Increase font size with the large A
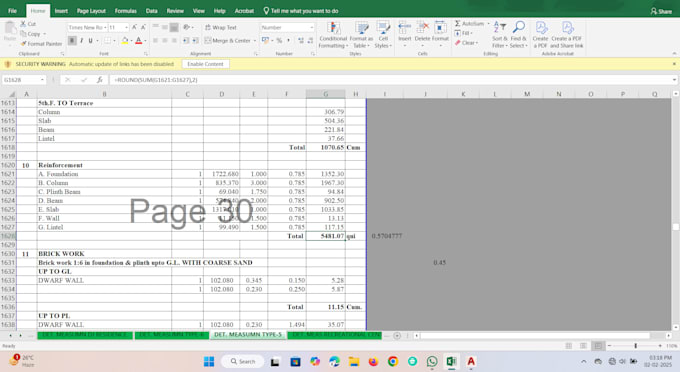680x372 pixels. 134,27
